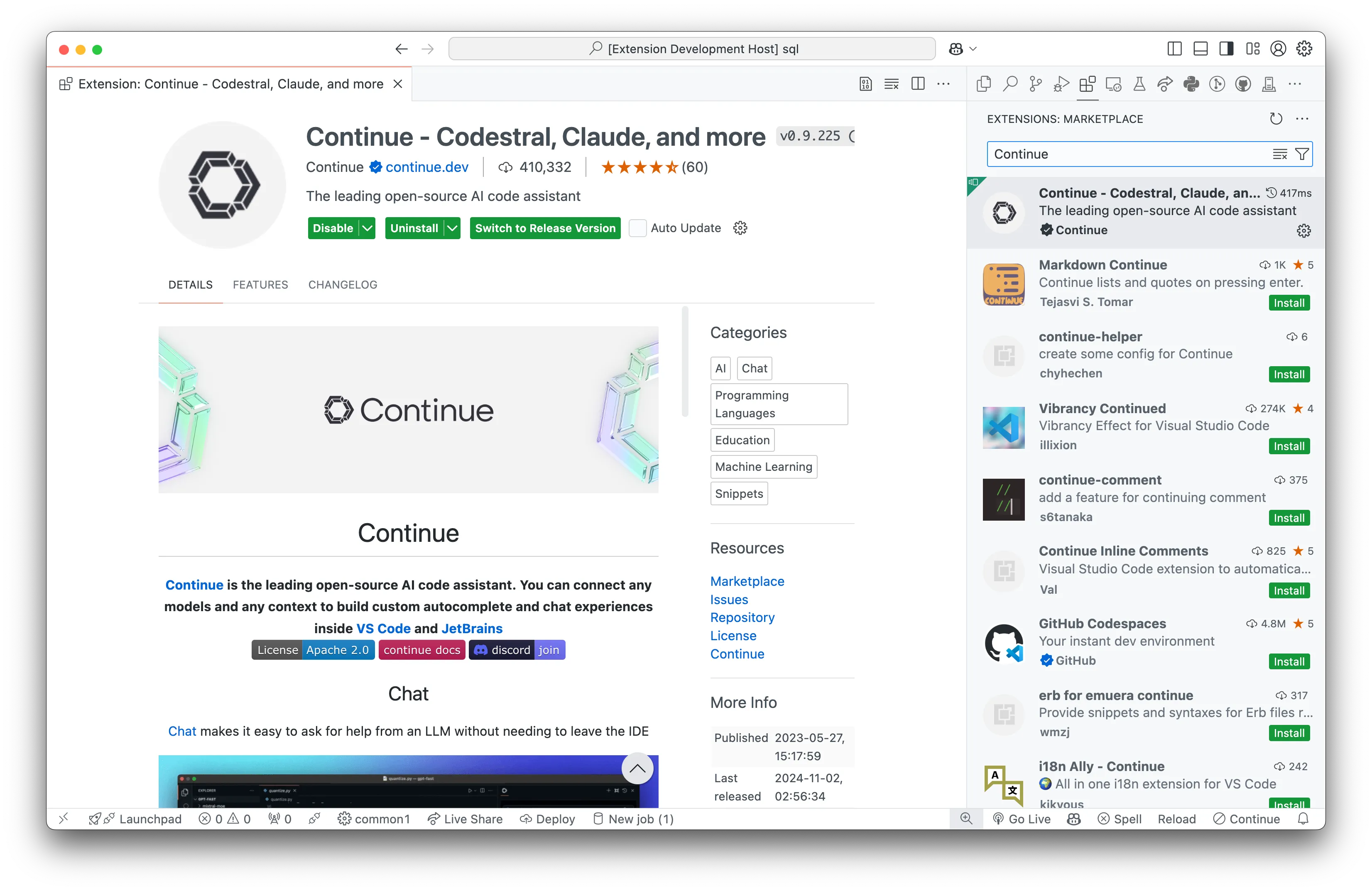This screenshot has width=1372, height=891.
Task: Open manage gear on Continue list item
Action: (1304, 230)
